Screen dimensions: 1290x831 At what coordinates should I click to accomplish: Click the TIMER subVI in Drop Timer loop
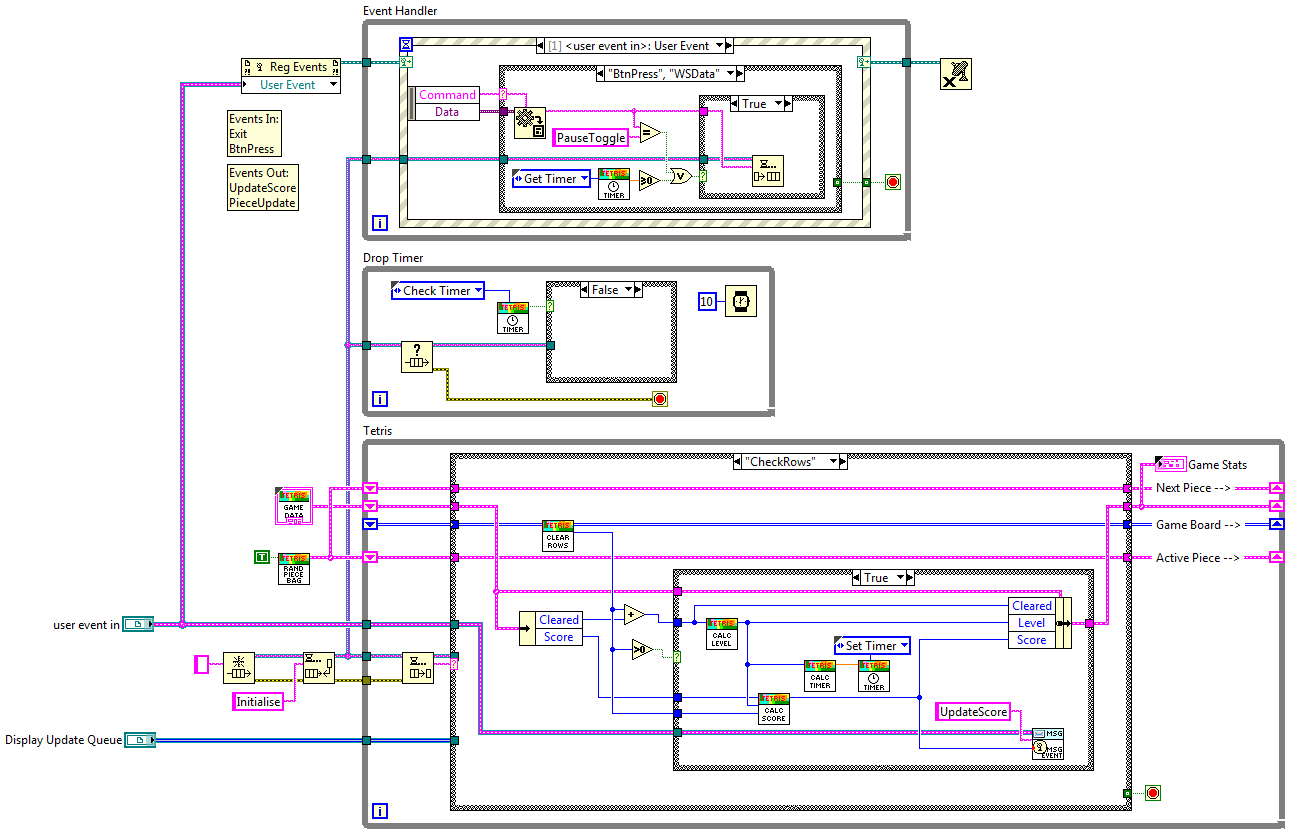click(x=513, y=317)
